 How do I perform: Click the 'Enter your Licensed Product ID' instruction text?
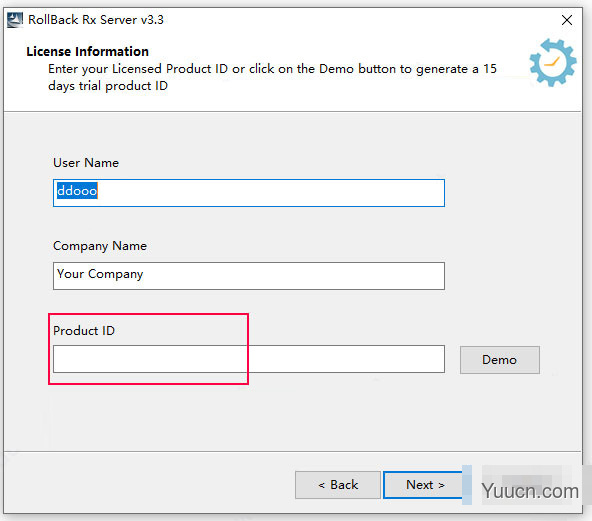(272, 77)
